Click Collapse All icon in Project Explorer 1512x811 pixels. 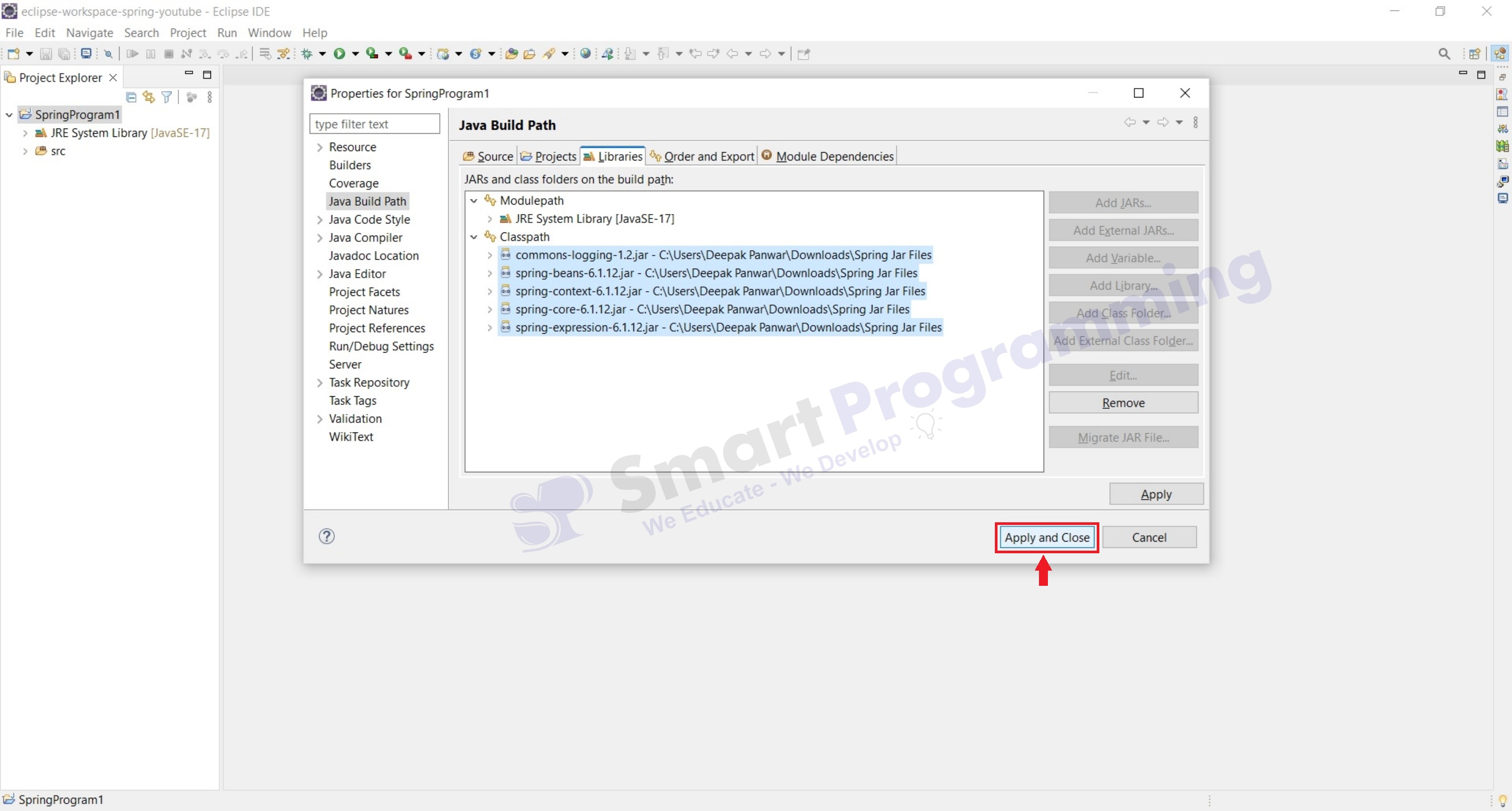(x=131, y=98)
